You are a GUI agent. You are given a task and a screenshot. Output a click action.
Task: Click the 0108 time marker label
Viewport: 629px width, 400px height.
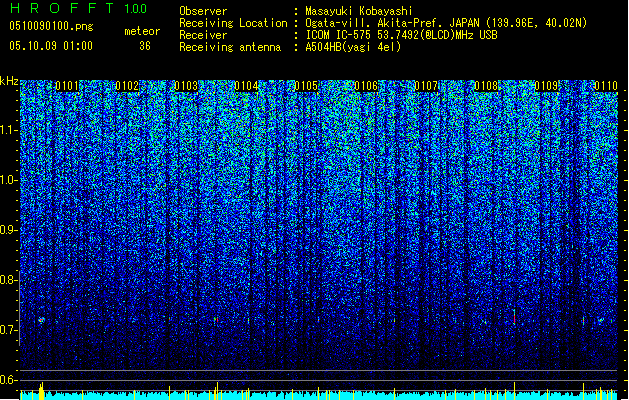point(486,86)
